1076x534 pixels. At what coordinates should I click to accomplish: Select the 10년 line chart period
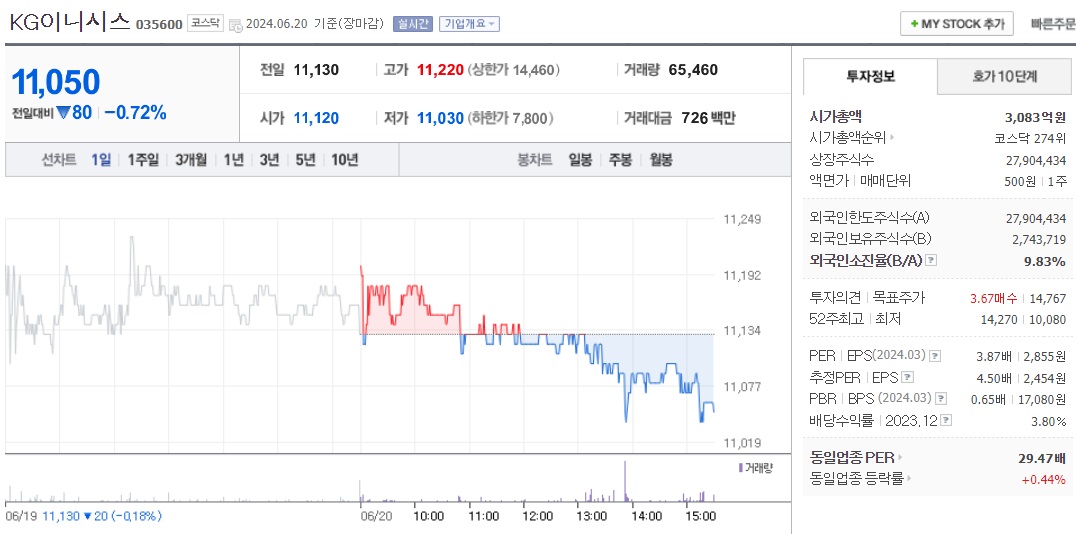tap(344, 160)
